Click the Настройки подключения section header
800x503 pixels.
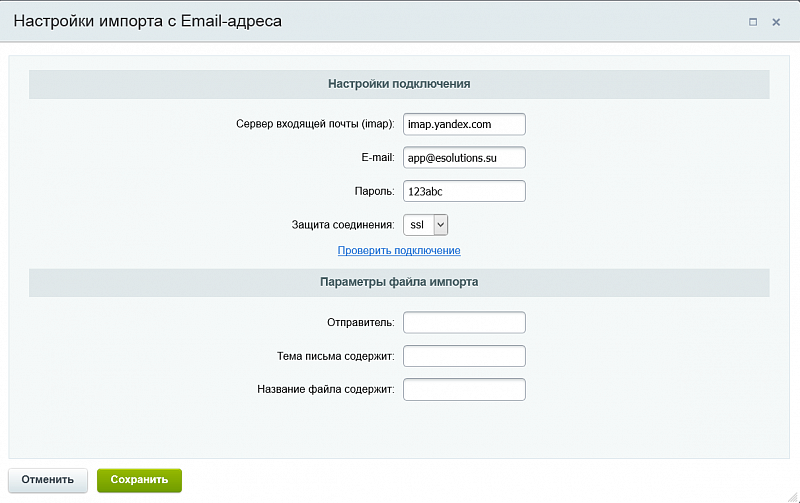click(399, 84)
